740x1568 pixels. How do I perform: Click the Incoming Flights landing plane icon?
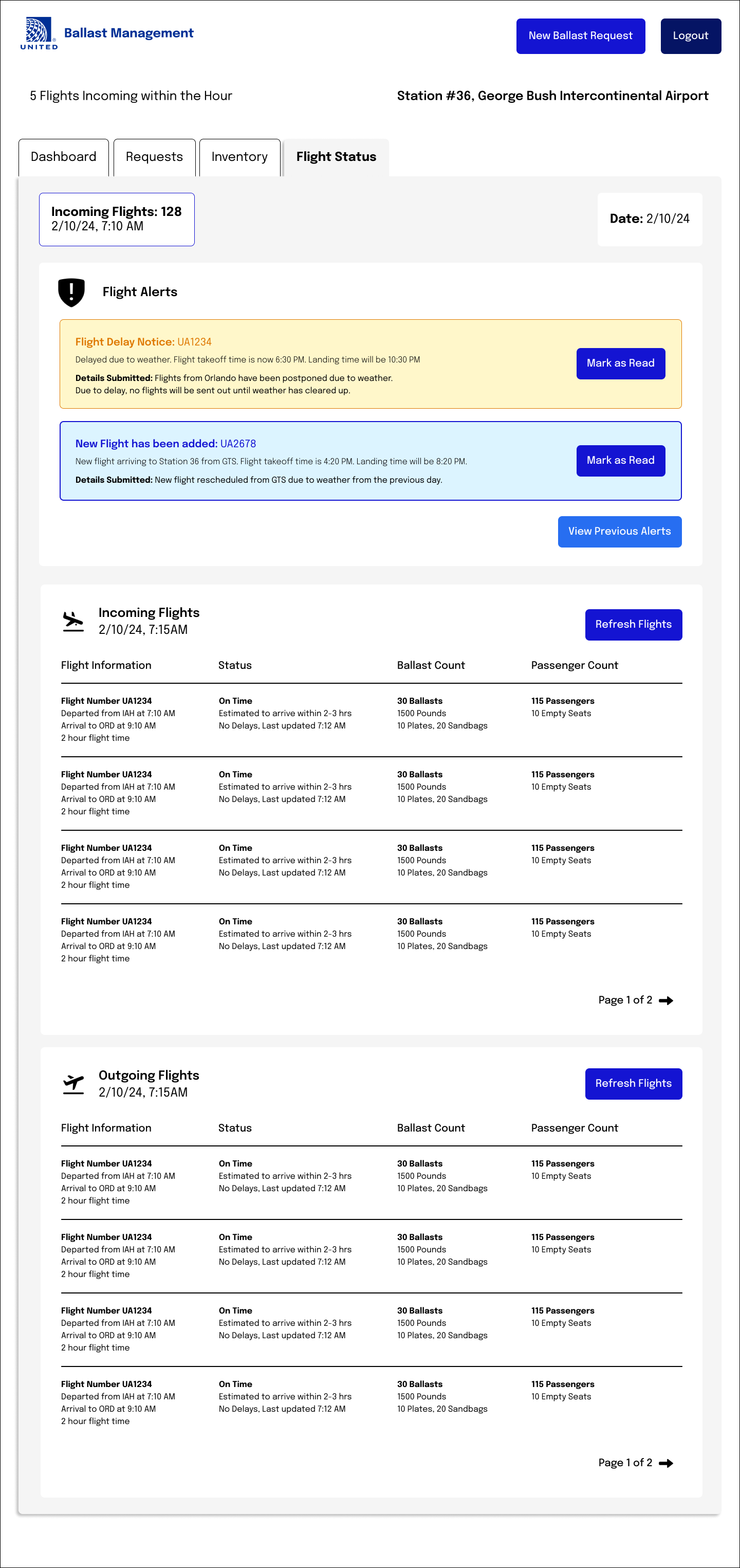[73, 622]
